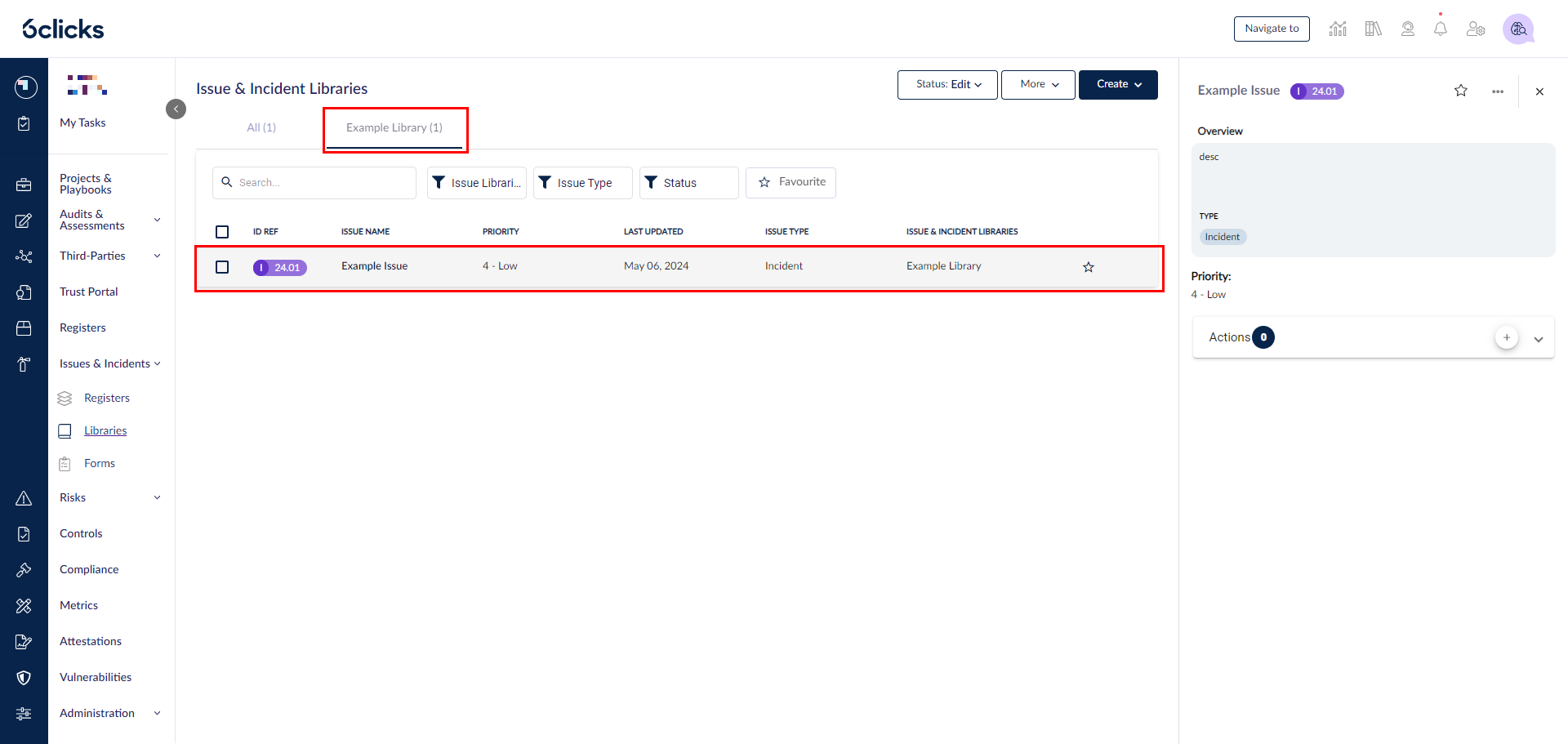The width and height of the screenshot is (1568, 744).
Task: Open Trust Portal menu item
Action: click(x=88, y=292)
